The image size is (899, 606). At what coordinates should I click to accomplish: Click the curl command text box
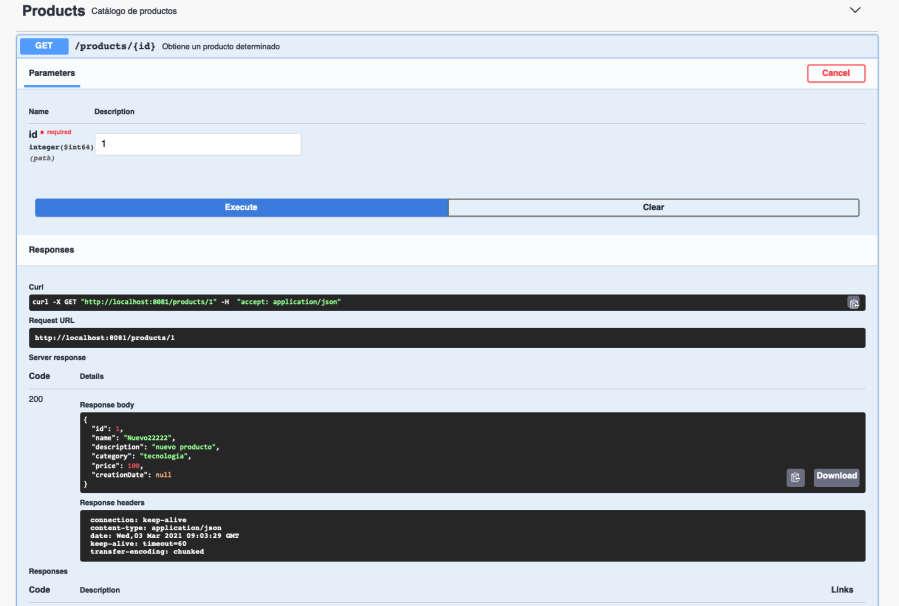300,301
